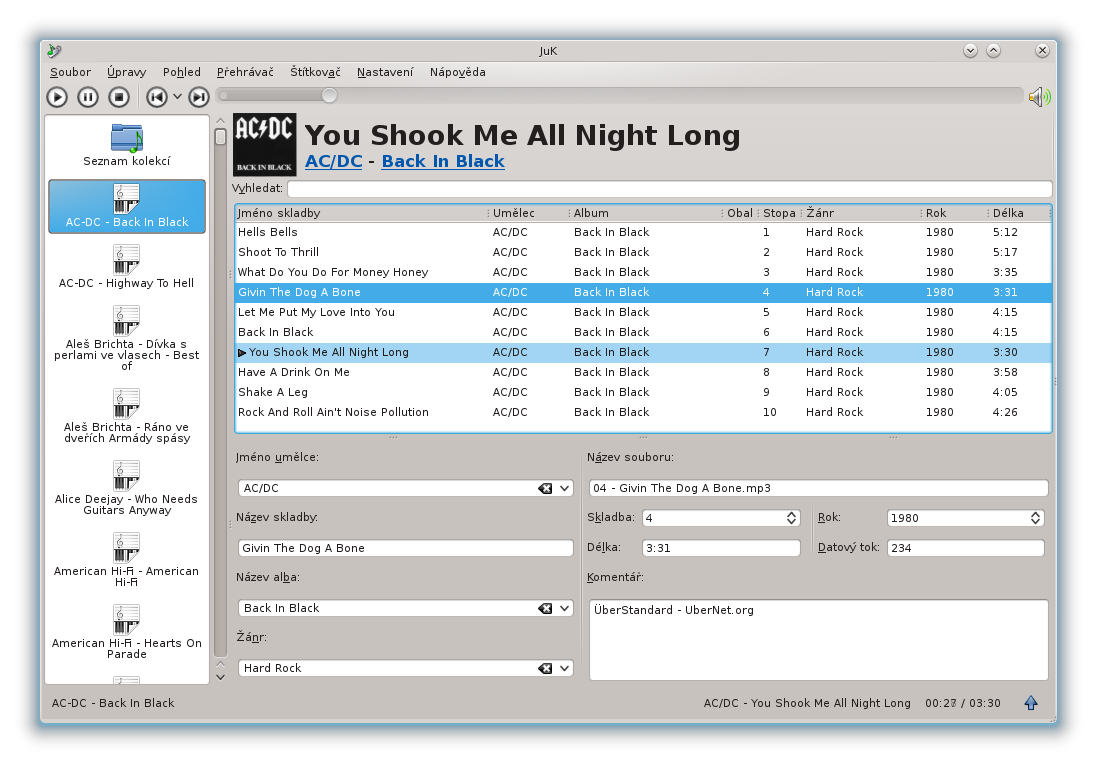Click the Rok year stepper arrows

[x=1035, y=518]
